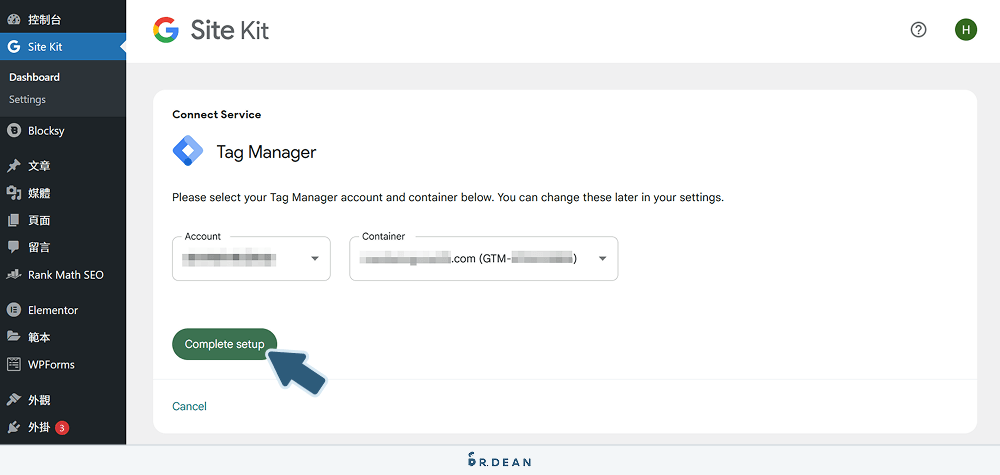Click the 控制台 dashboard gauge icon
1000x475 pixels.
14,19
